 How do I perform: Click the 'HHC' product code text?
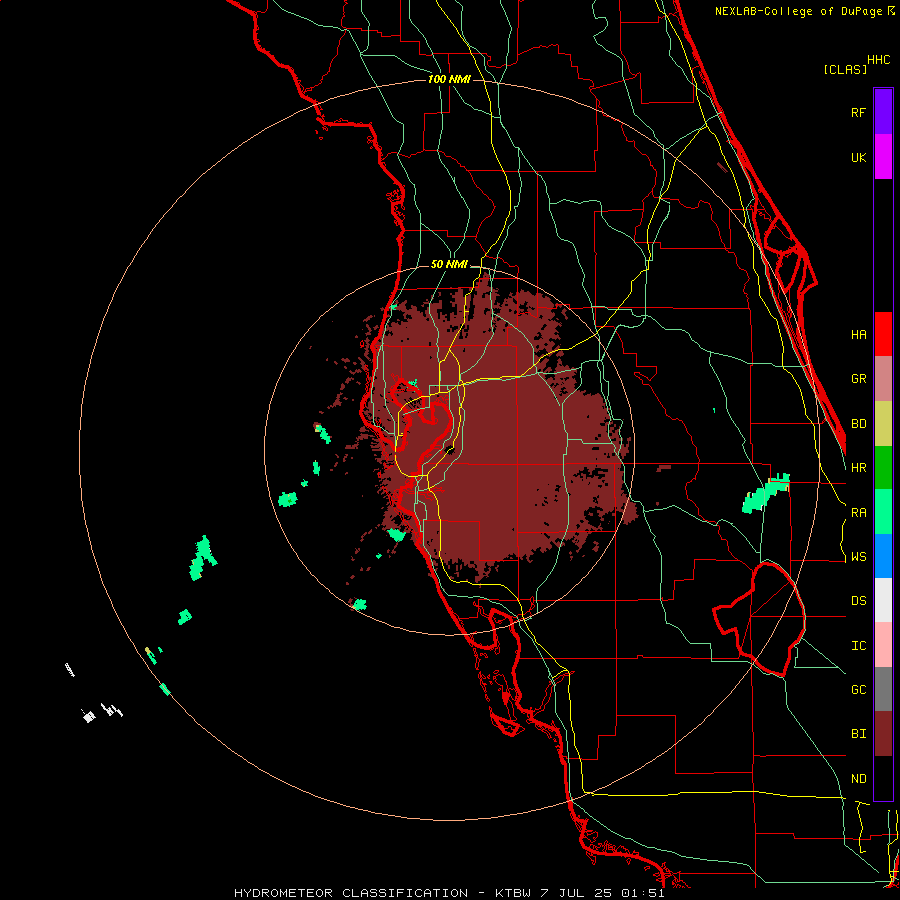879,60
